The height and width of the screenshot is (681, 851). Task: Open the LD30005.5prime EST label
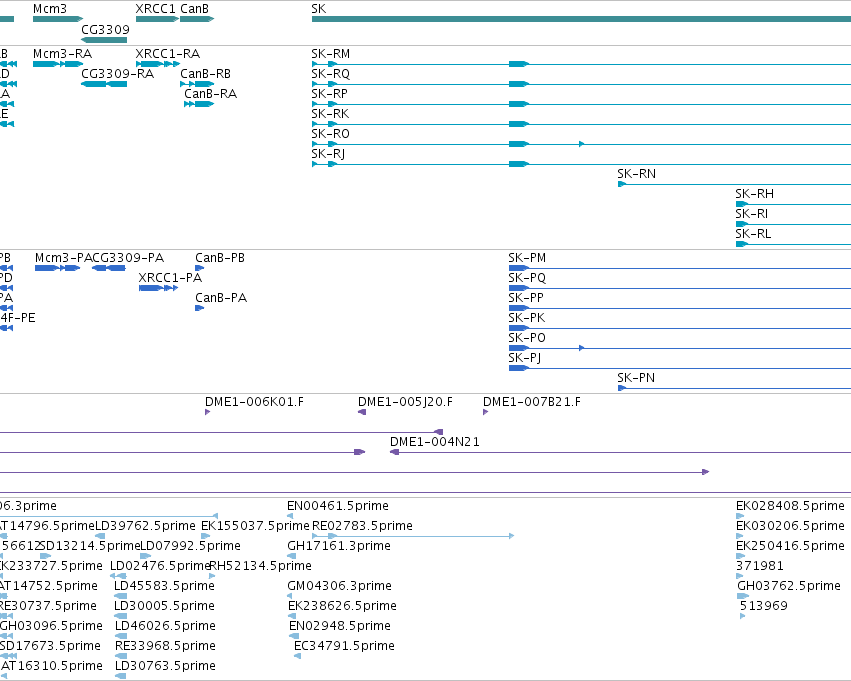tap(164, 606)
